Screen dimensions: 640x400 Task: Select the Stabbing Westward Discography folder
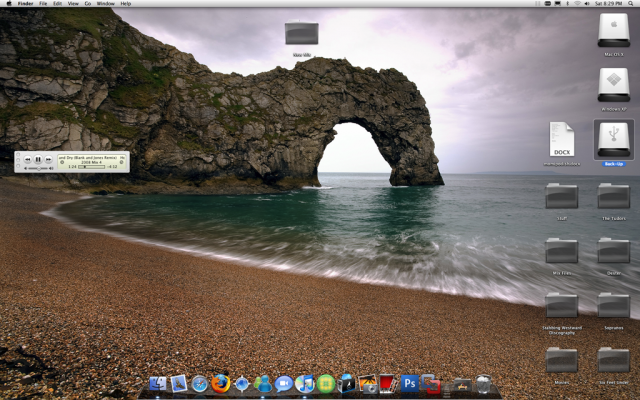562,305
